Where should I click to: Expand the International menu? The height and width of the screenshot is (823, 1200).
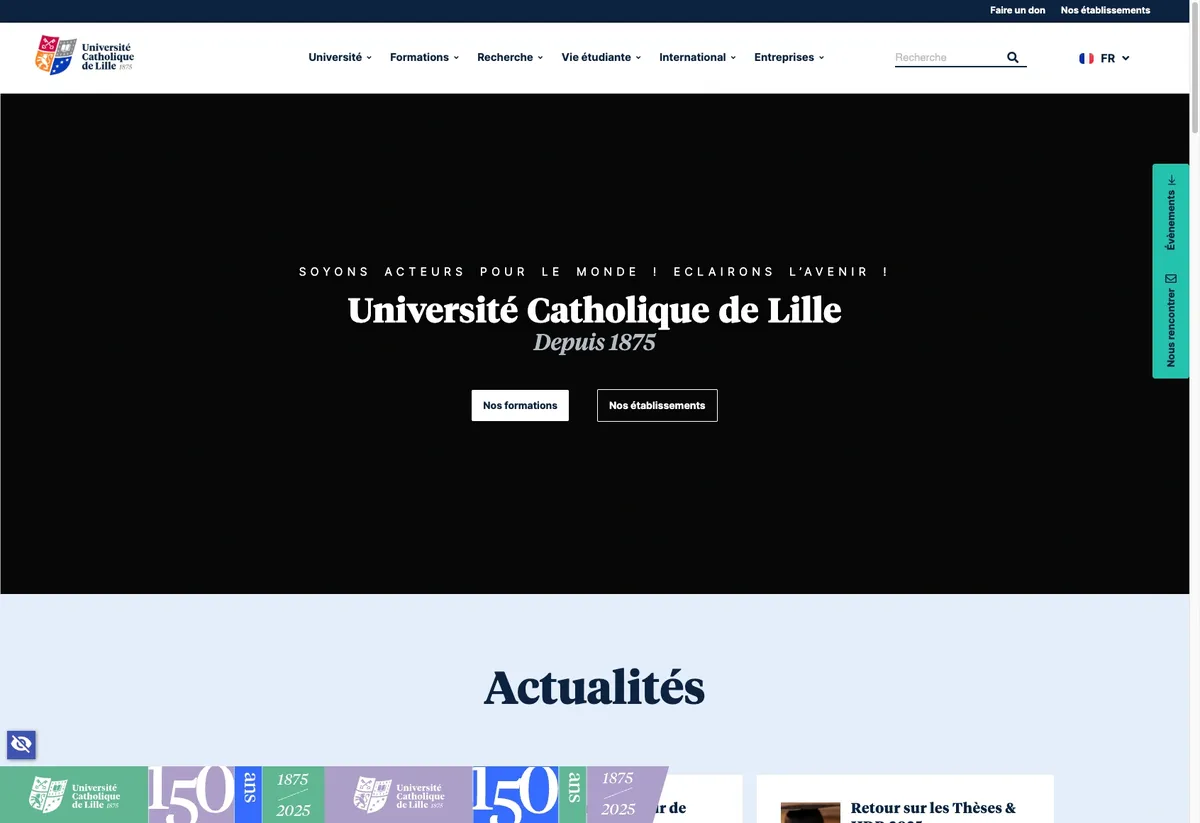point(697,57)
